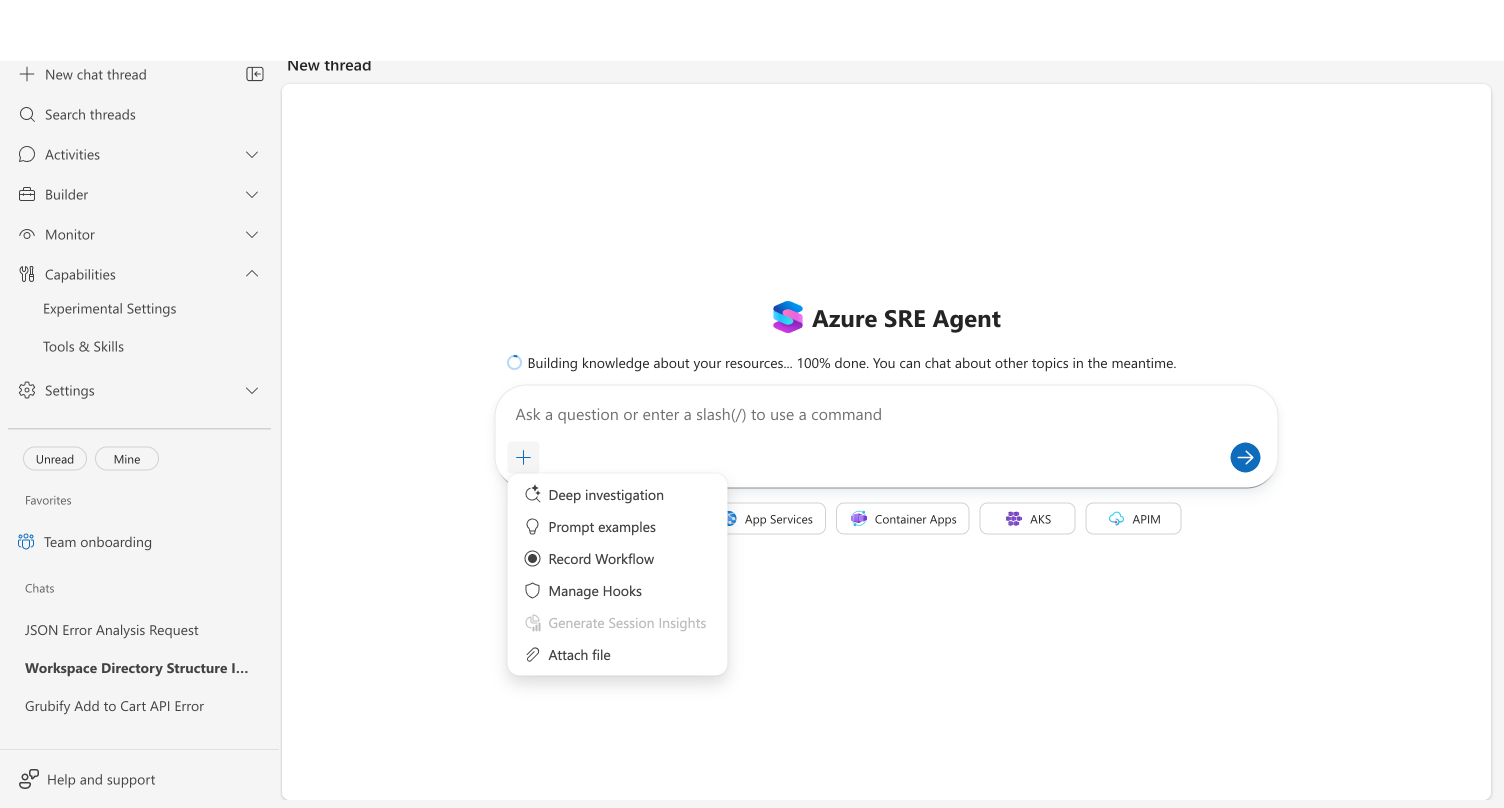Click the Azure SRE Agent heading
This screenshot has height=808, width=1504.
coord(906,319)
